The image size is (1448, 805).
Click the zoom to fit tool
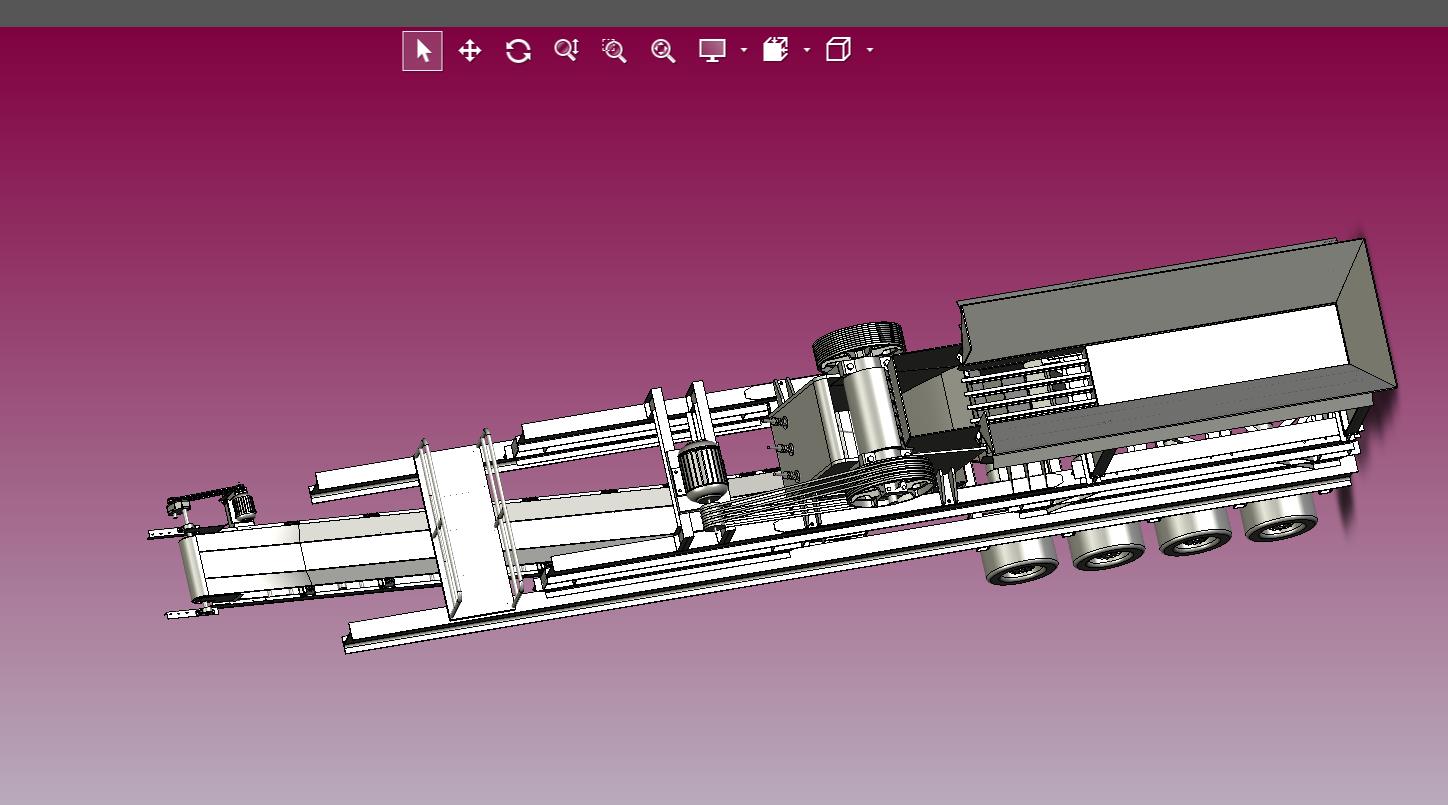pyautogui.click(x=663, y=51)
